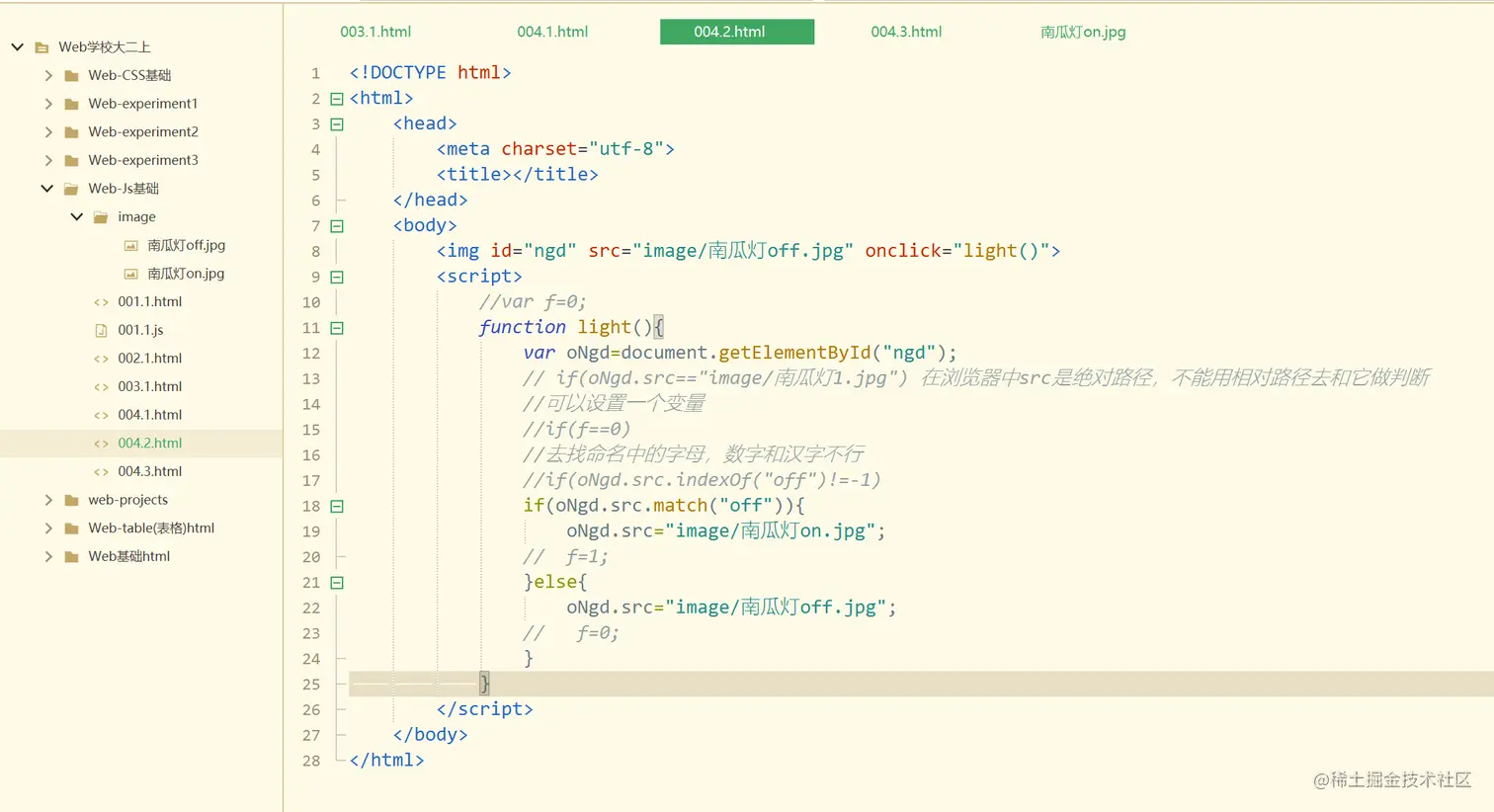This screenshot has height=812, width=1494.
Task: Click the indexOf comment on line 17
Action: pyautogui.click(x=702, y=480)
